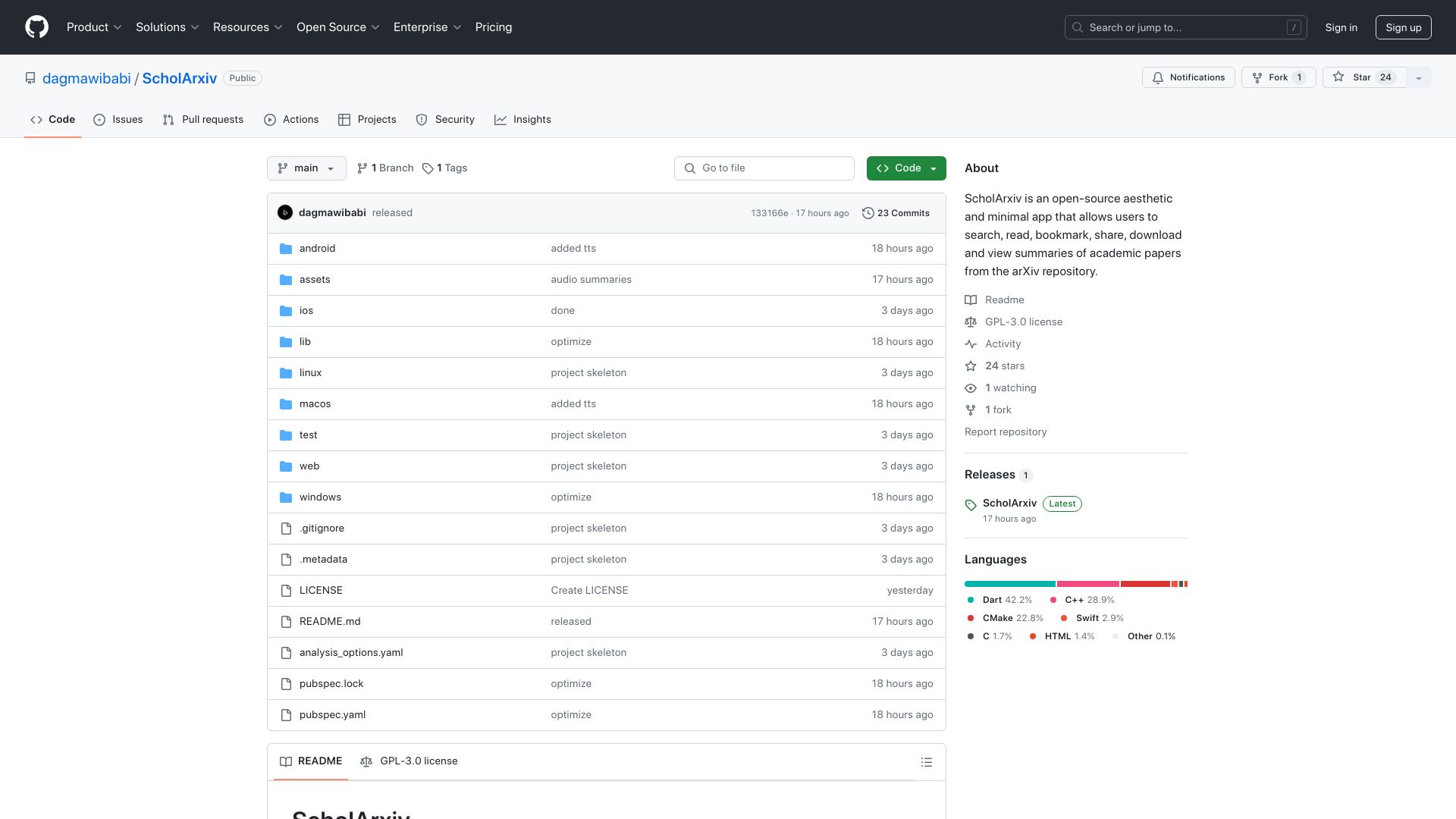This screenshot has width=1456, height=819.
Task: Expand the Open Source menu
Action: (337, 27)
